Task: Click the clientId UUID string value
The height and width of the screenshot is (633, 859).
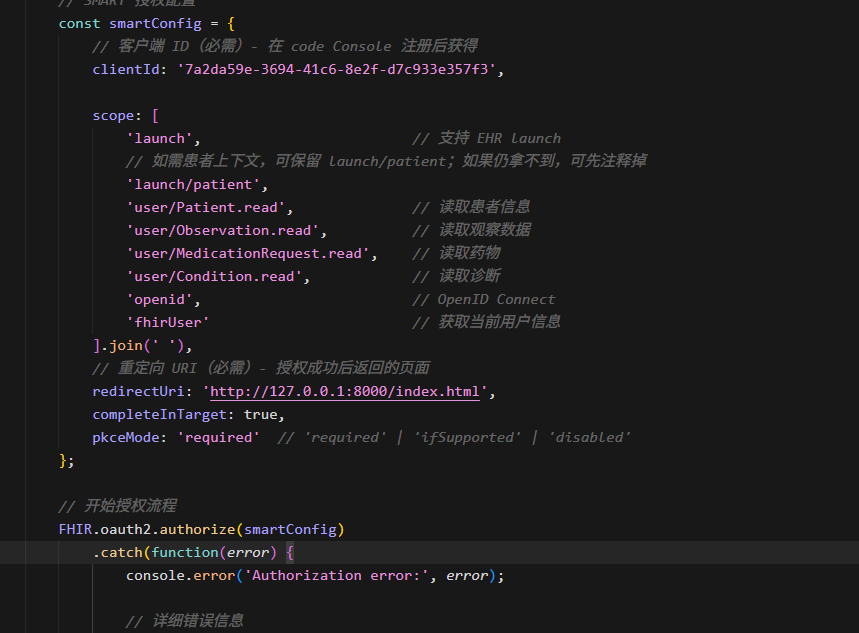Action: tap(337, 69)
